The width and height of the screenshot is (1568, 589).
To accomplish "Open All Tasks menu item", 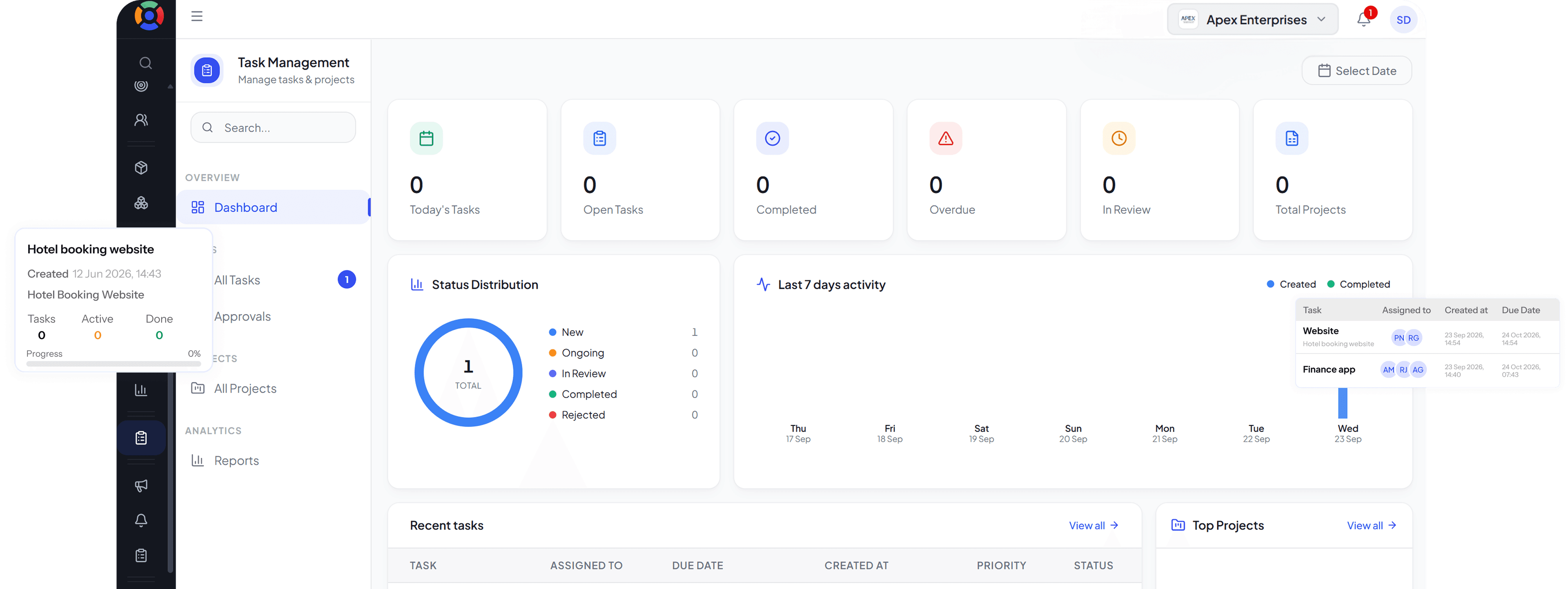I will tap(237, 280).
